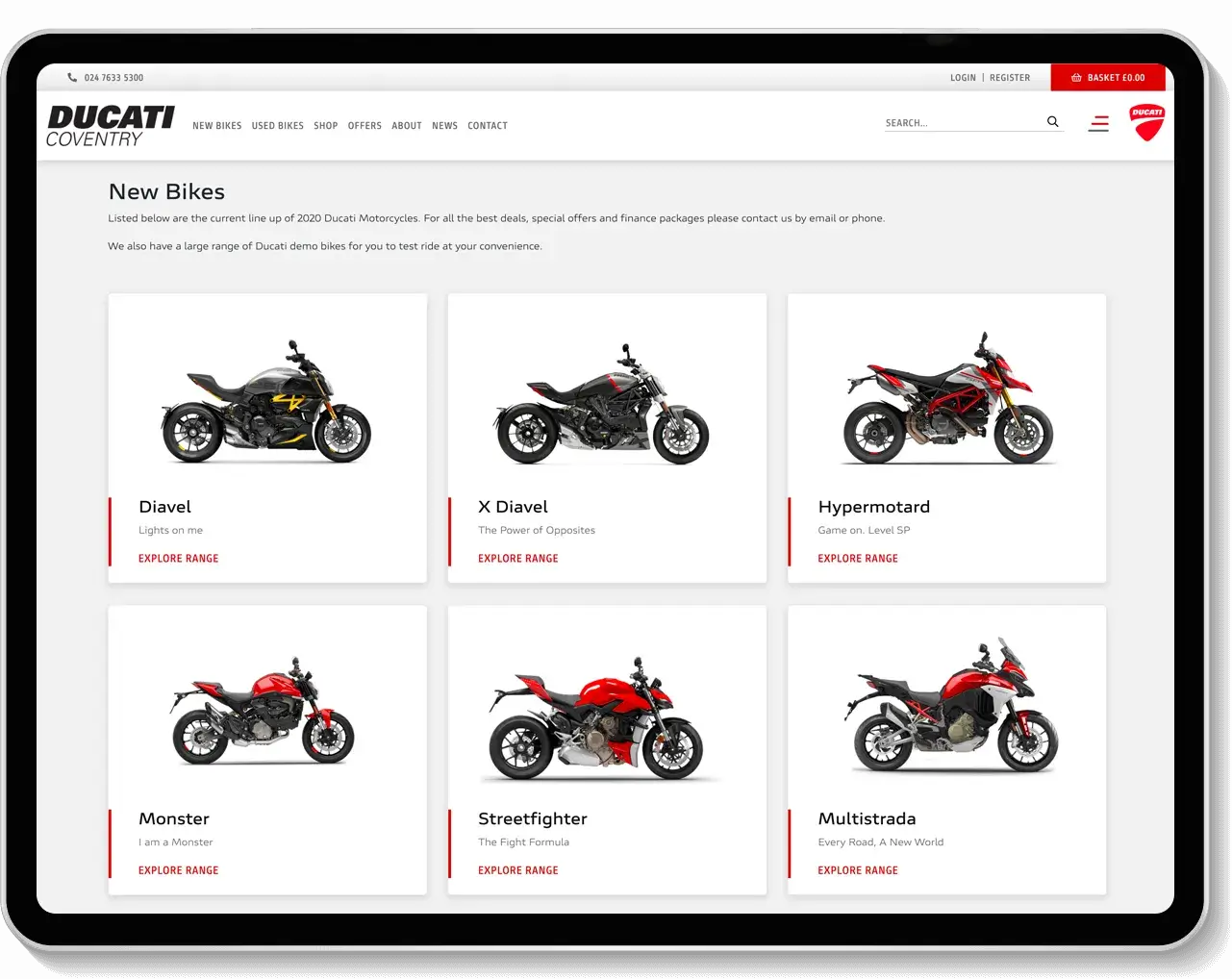Viewport: 1232px width, 979px height.
Task: Open the OFFERS page
Action: coord(365,125)
